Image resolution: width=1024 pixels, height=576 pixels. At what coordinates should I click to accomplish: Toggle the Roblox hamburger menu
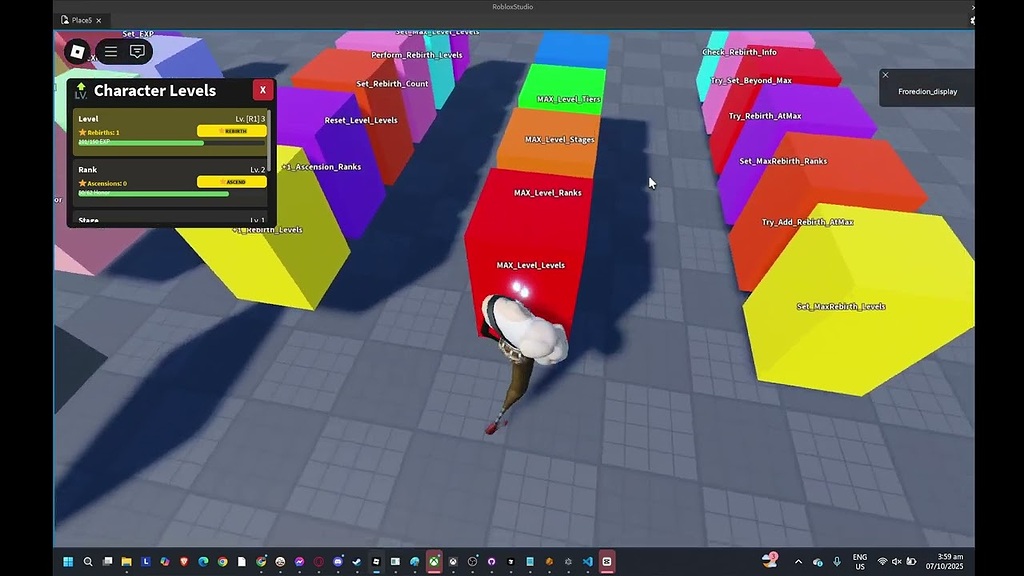click(x=110, y=51)
